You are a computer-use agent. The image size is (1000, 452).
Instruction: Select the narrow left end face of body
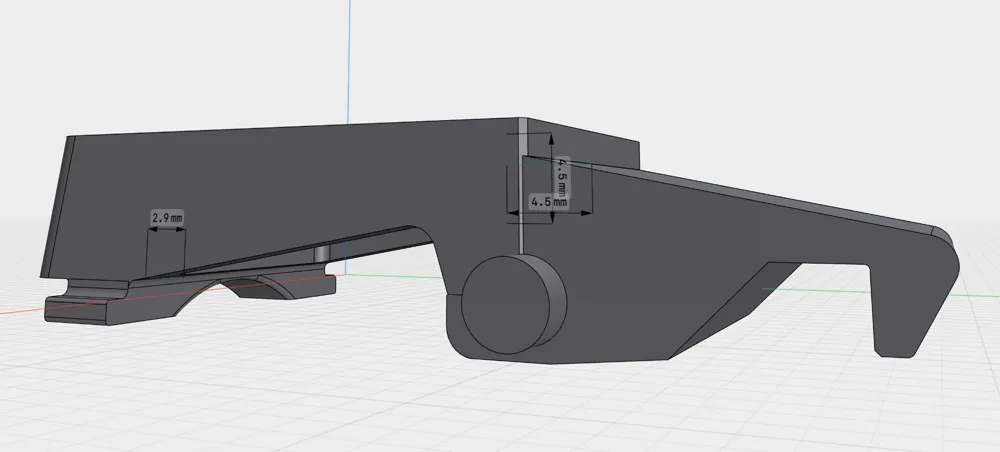(57, 207)
